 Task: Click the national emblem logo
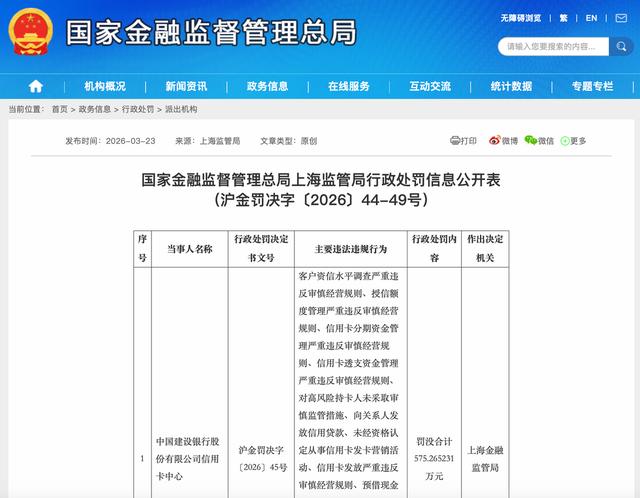click(31, 32)
